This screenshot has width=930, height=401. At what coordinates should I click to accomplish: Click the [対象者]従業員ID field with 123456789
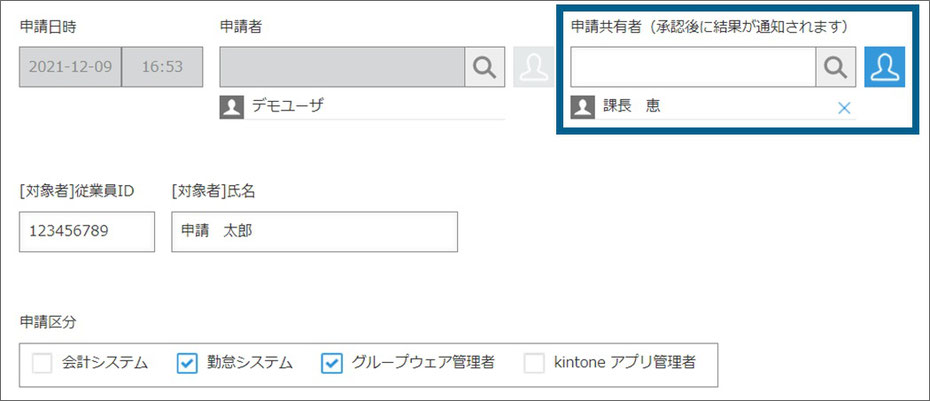pyautogui.click(x=87, y=231)
